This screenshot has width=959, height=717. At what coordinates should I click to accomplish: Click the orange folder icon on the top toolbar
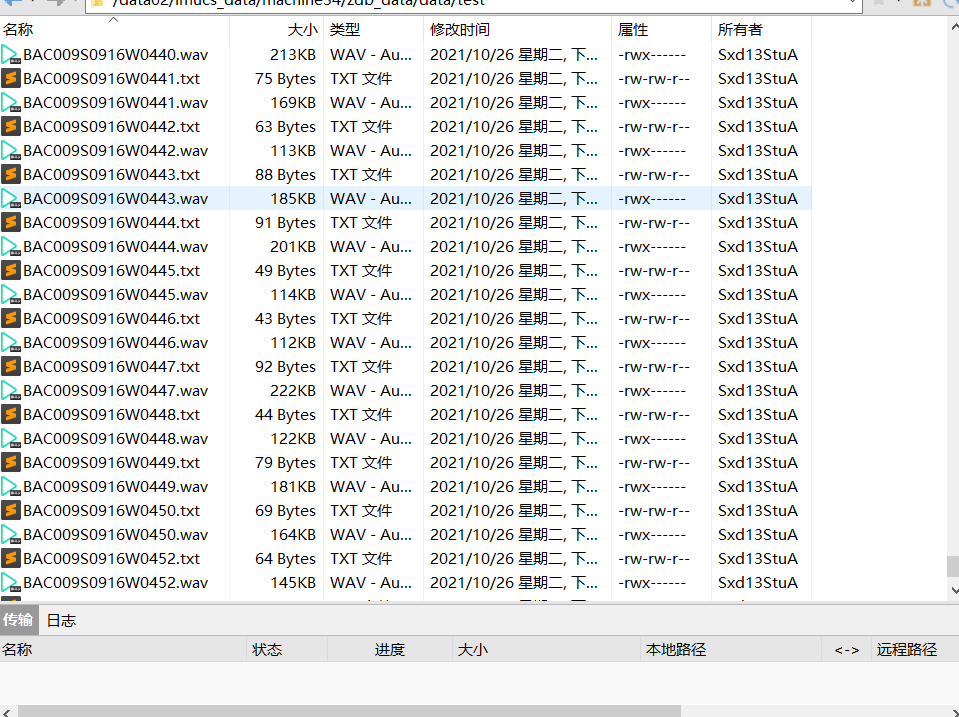pyautogui.click(x=921, y=4)
